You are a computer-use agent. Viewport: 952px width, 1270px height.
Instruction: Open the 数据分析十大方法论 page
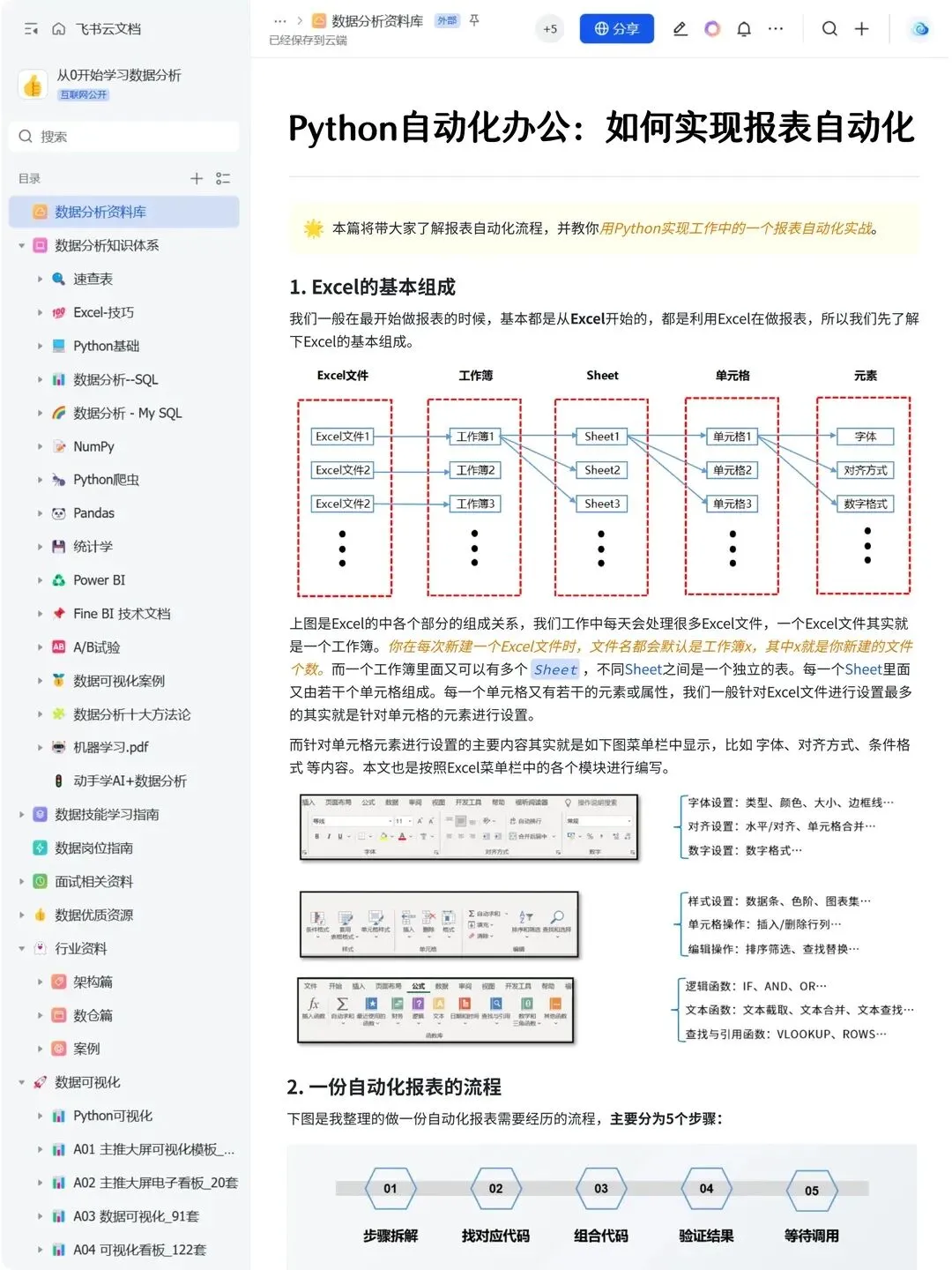click(x=131, y=714)
